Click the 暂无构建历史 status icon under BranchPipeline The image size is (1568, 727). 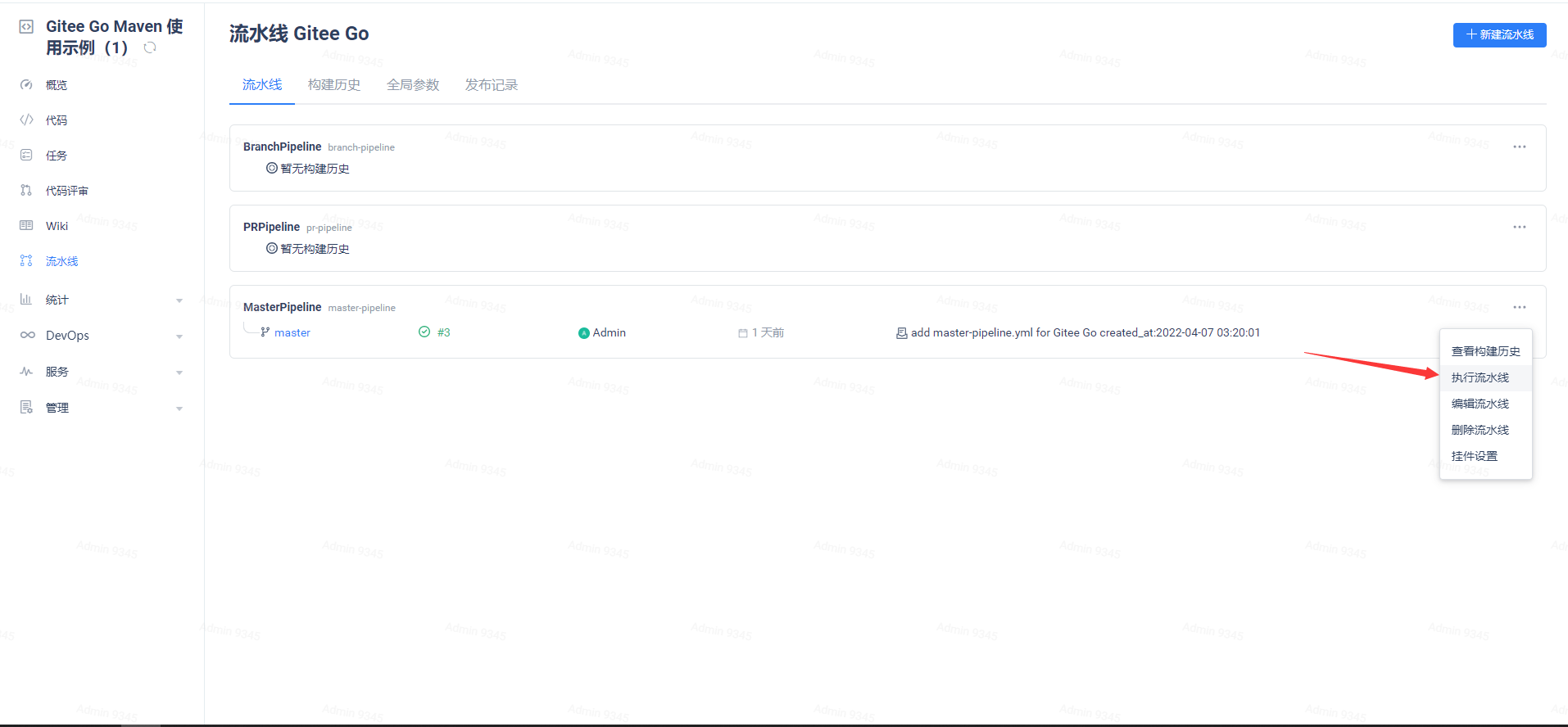tap(272, 168)
